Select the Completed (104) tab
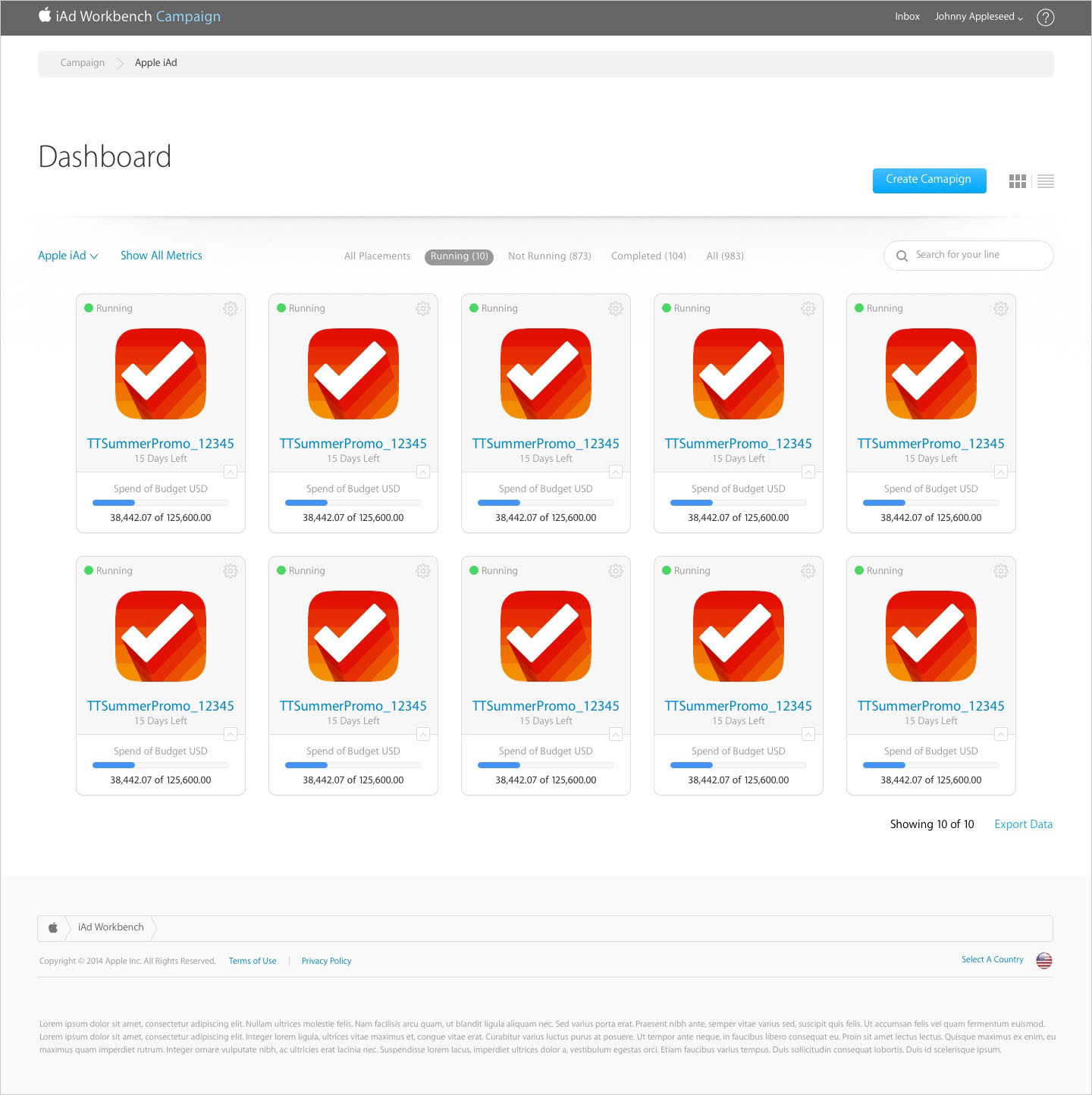This screenshot has height=1095, width=1092. 648,256
